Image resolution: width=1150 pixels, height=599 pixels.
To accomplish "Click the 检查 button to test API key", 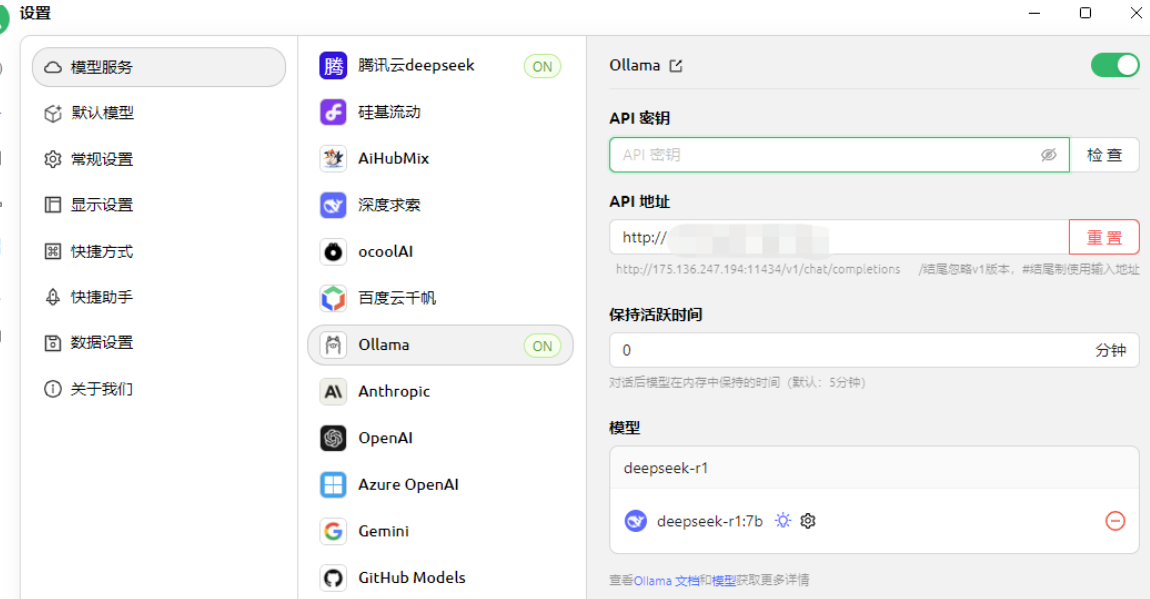I will click(x=1105, y=154).
